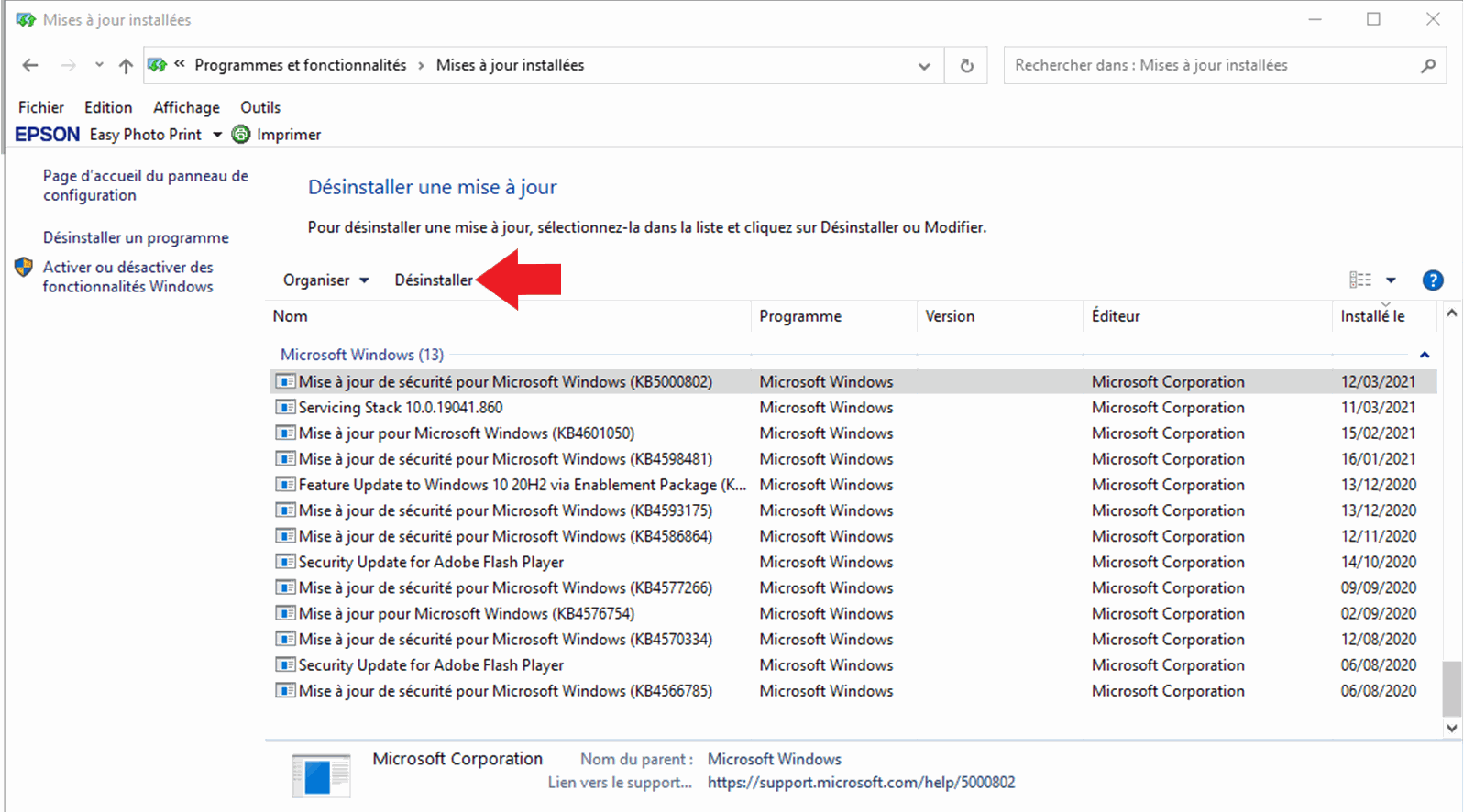The image size is (1464, 812).
Task: Click the EPSON logo in toolbar
Action: coord(48,135)
